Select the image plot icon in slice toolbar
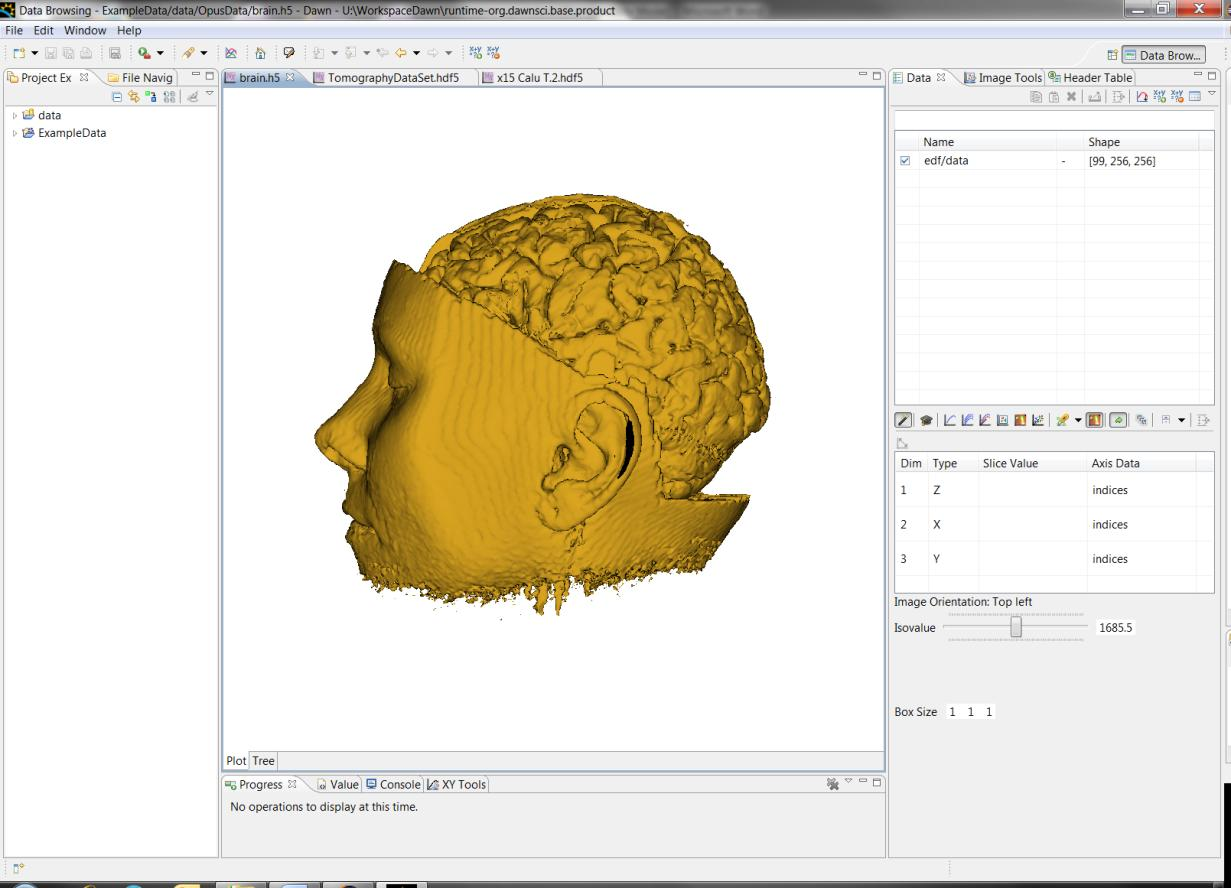 click(x=1003, y=420)
